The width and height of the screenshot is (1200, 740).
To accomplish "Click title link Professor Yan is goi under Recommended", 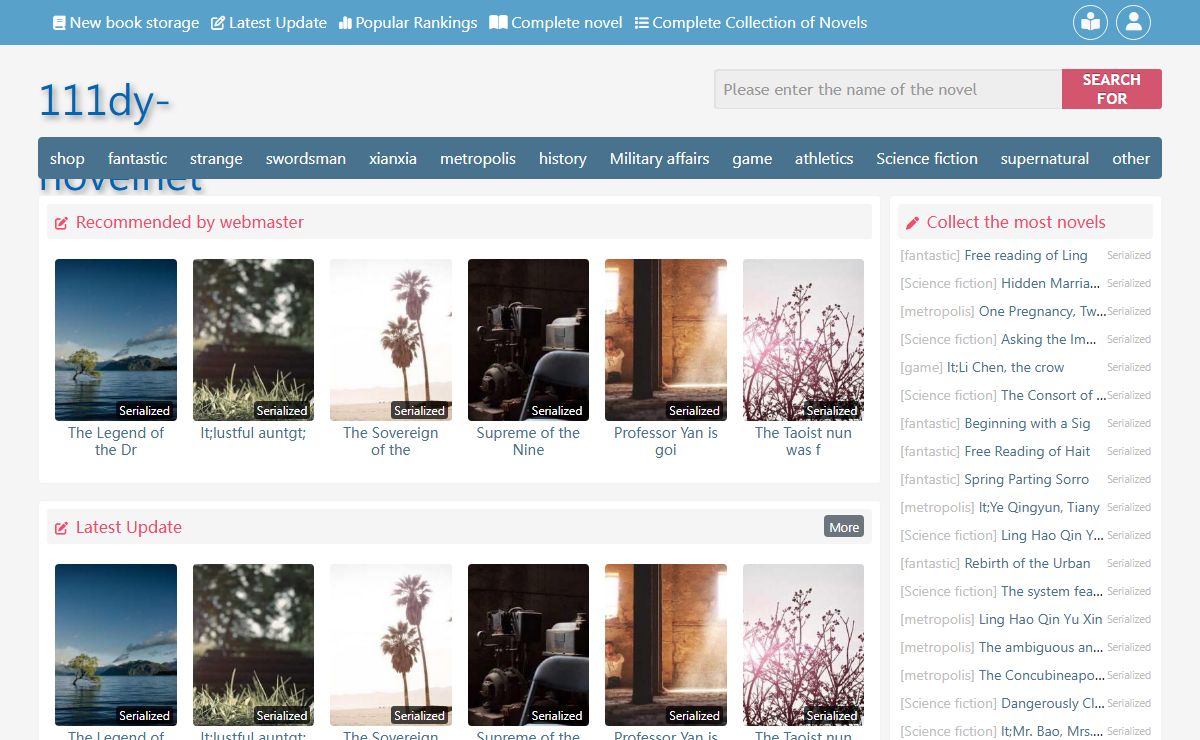I will click(x=666, y=441).
